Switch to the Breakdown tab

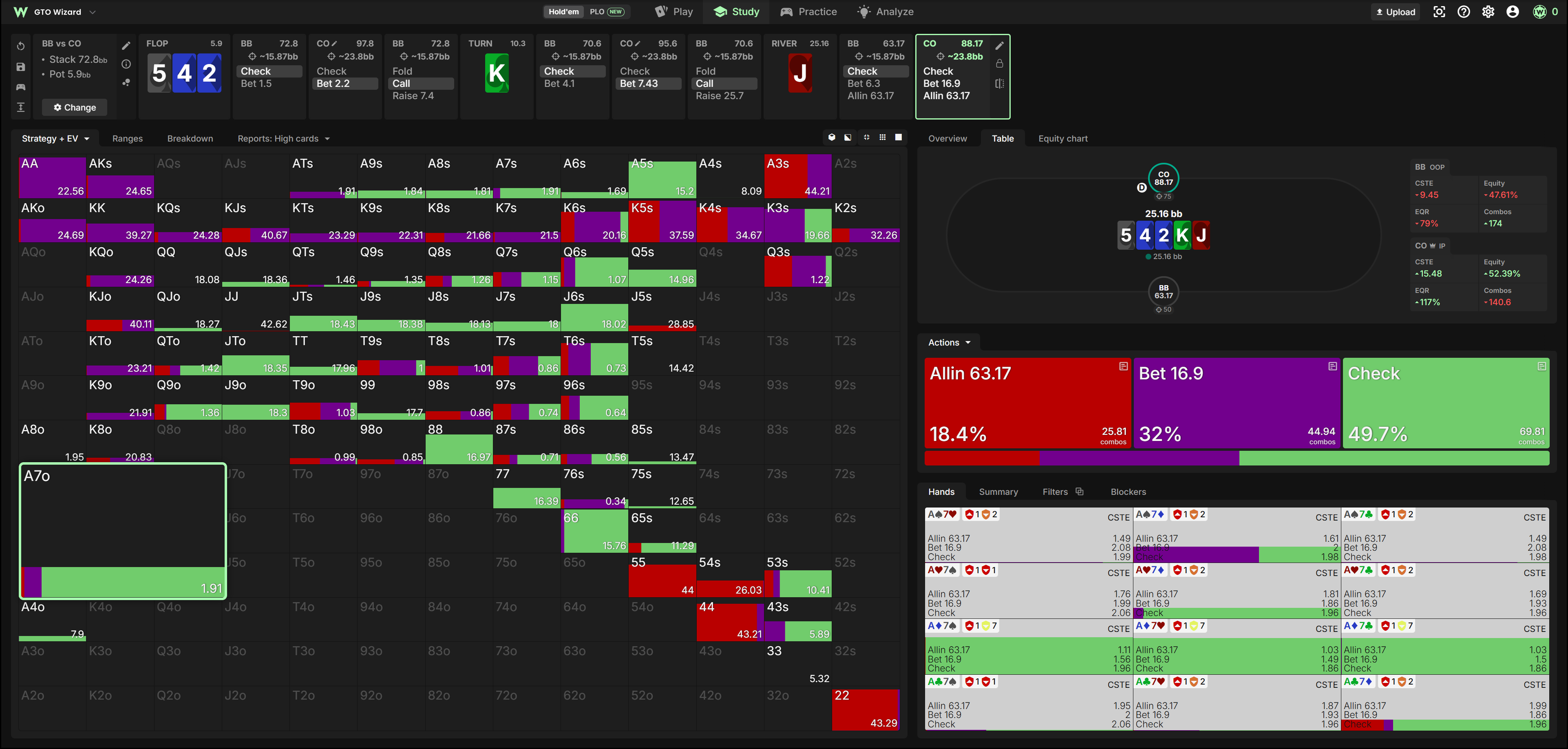[x=190, y=138]
